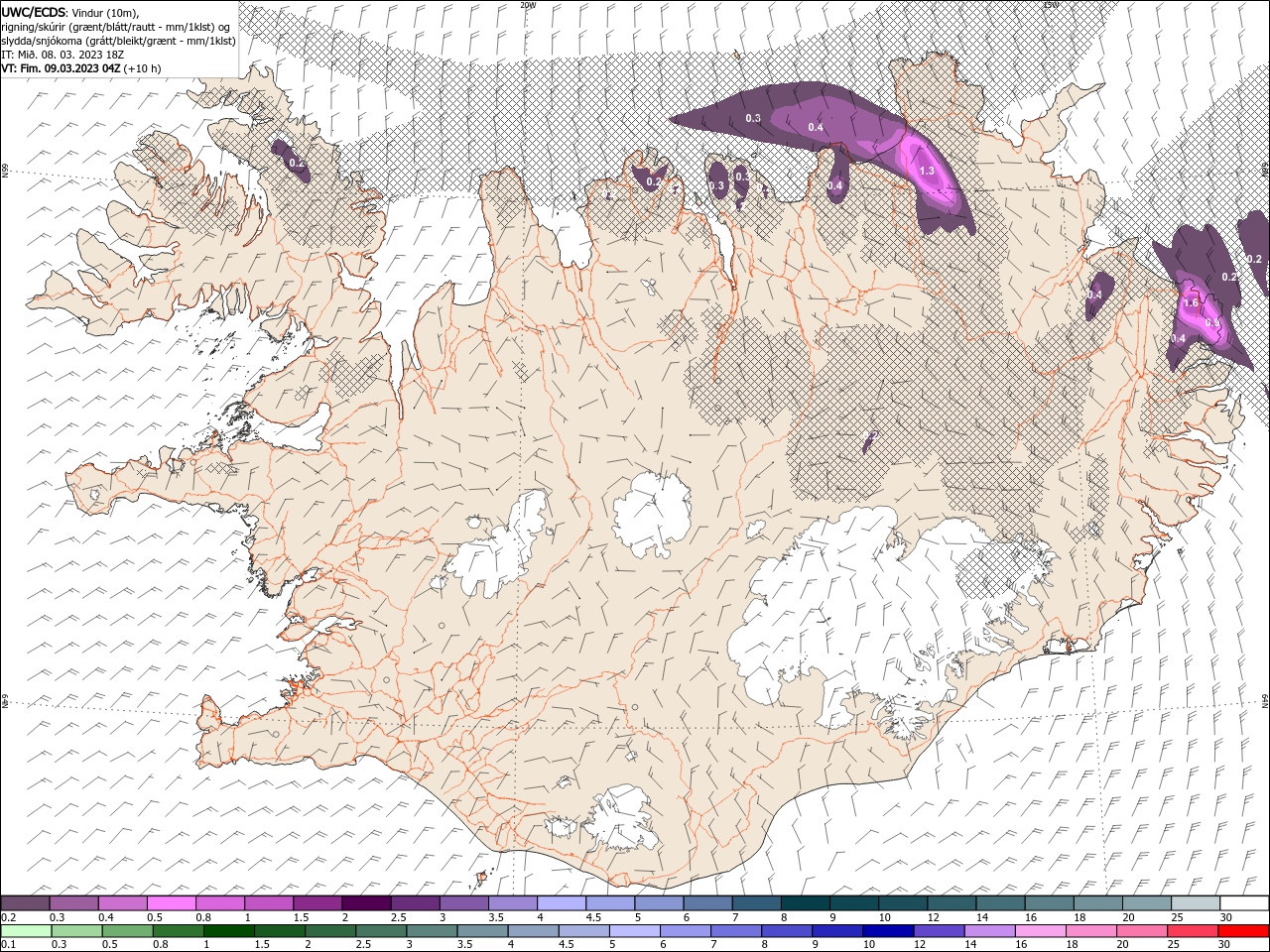
Task: Pick upper legend swatch between 0.3 and 0.4
Action: point(73,903)
